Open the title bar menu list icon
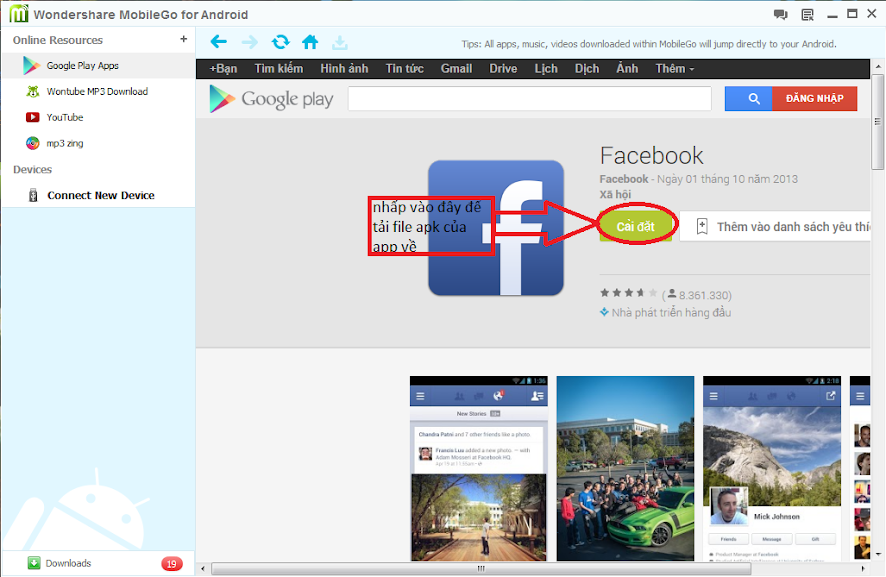 pyautogui.click(x=807, y=15)
